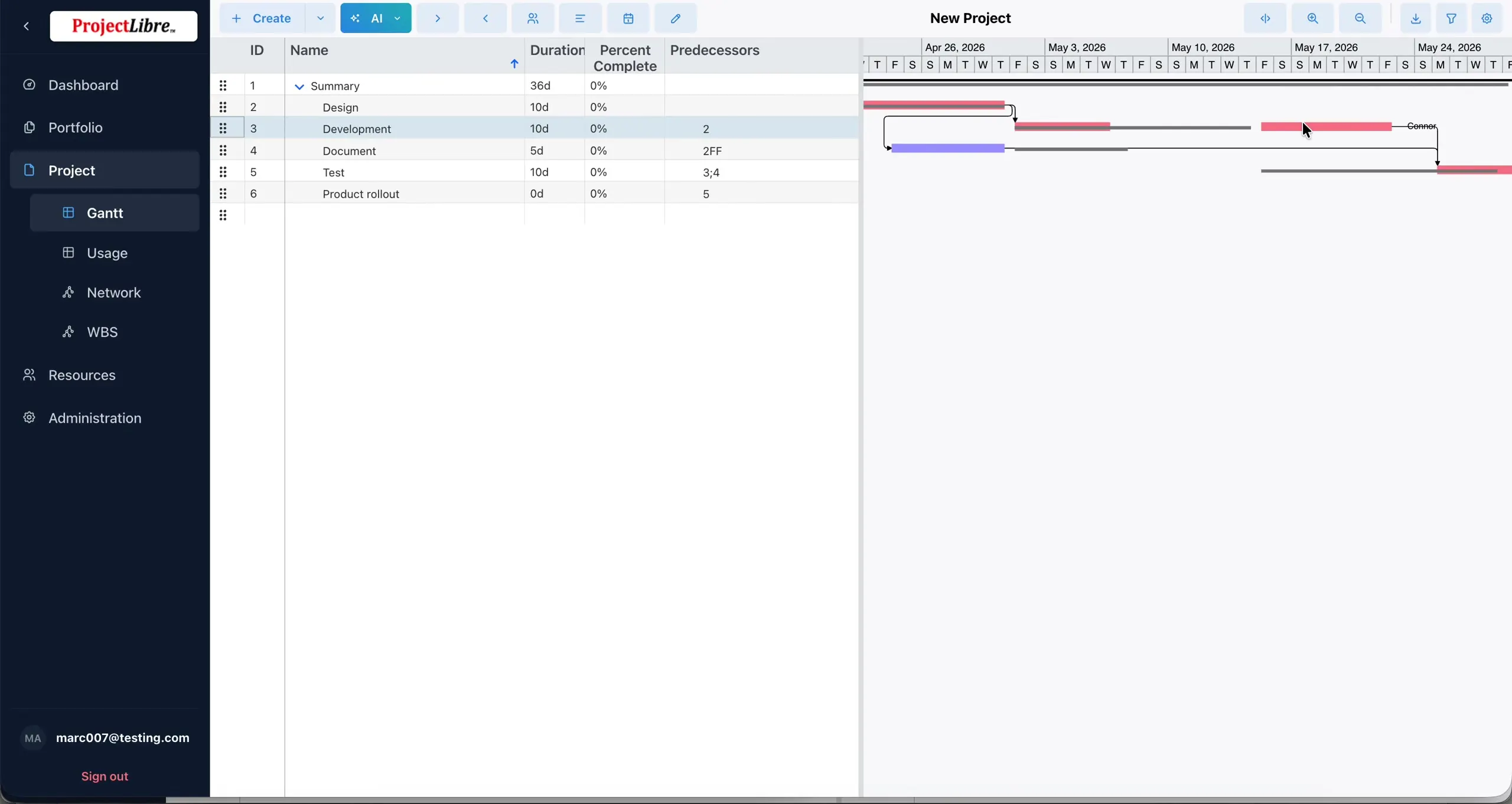This screenshot has height=804, width=1512.
Task: Select the Development task name cell
Action: (405, 128)
